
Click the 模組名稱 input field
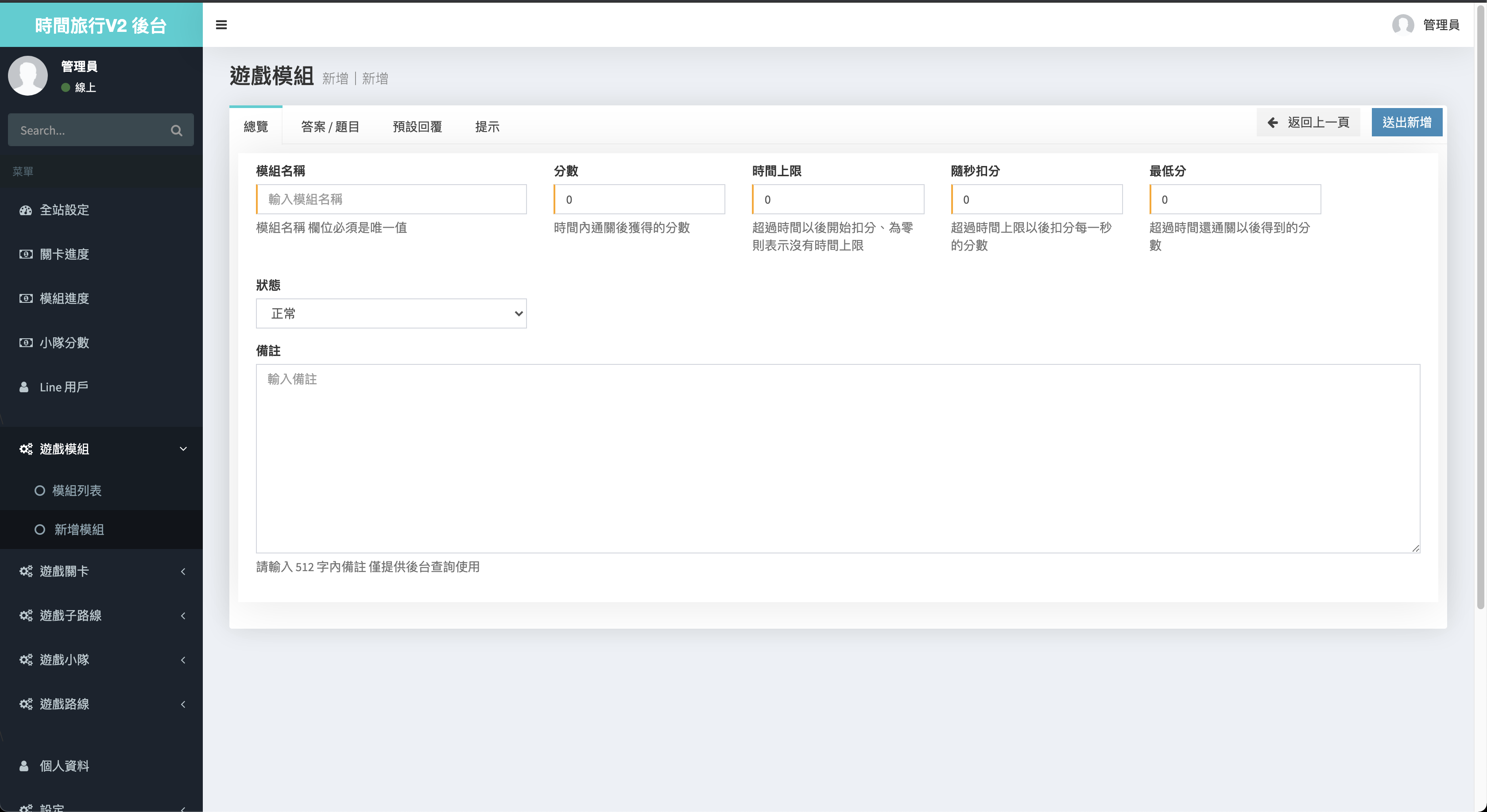click(x=391, y=199)
